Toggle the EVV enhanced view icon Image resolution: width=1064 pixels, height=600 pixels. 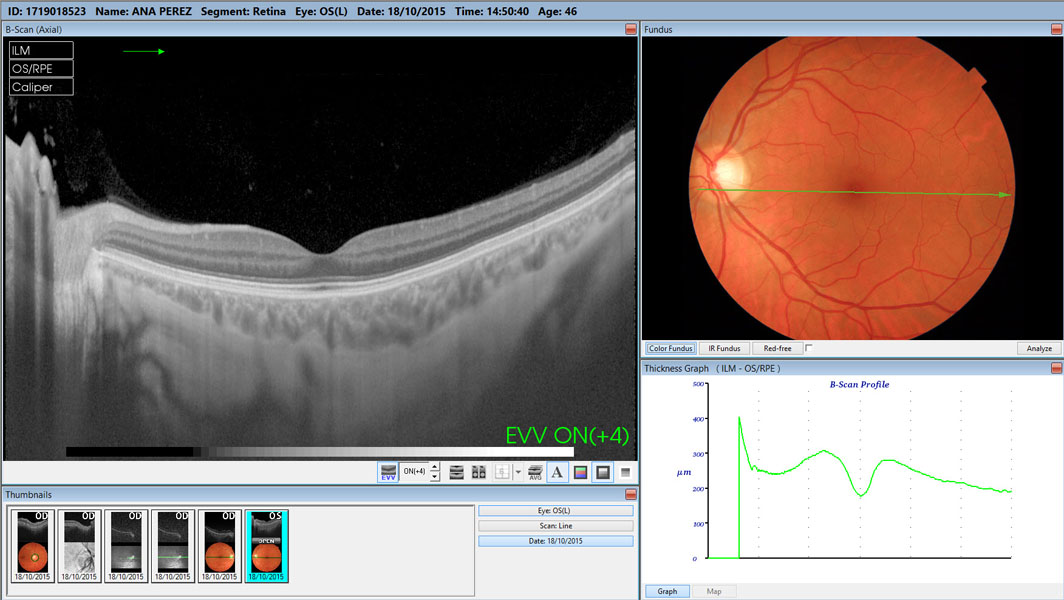(x=388, y=472)
